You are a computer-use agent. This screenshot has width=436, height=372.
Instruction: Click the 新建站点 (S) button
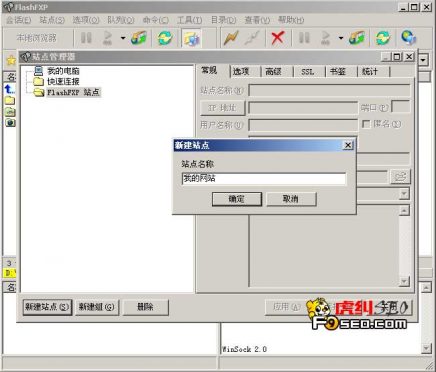47,307
